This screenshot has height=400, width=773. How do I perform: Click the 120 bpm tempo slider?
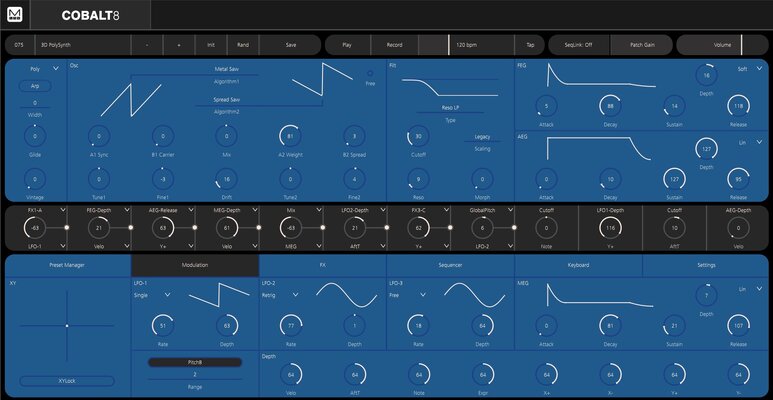[x=466, y=44]
